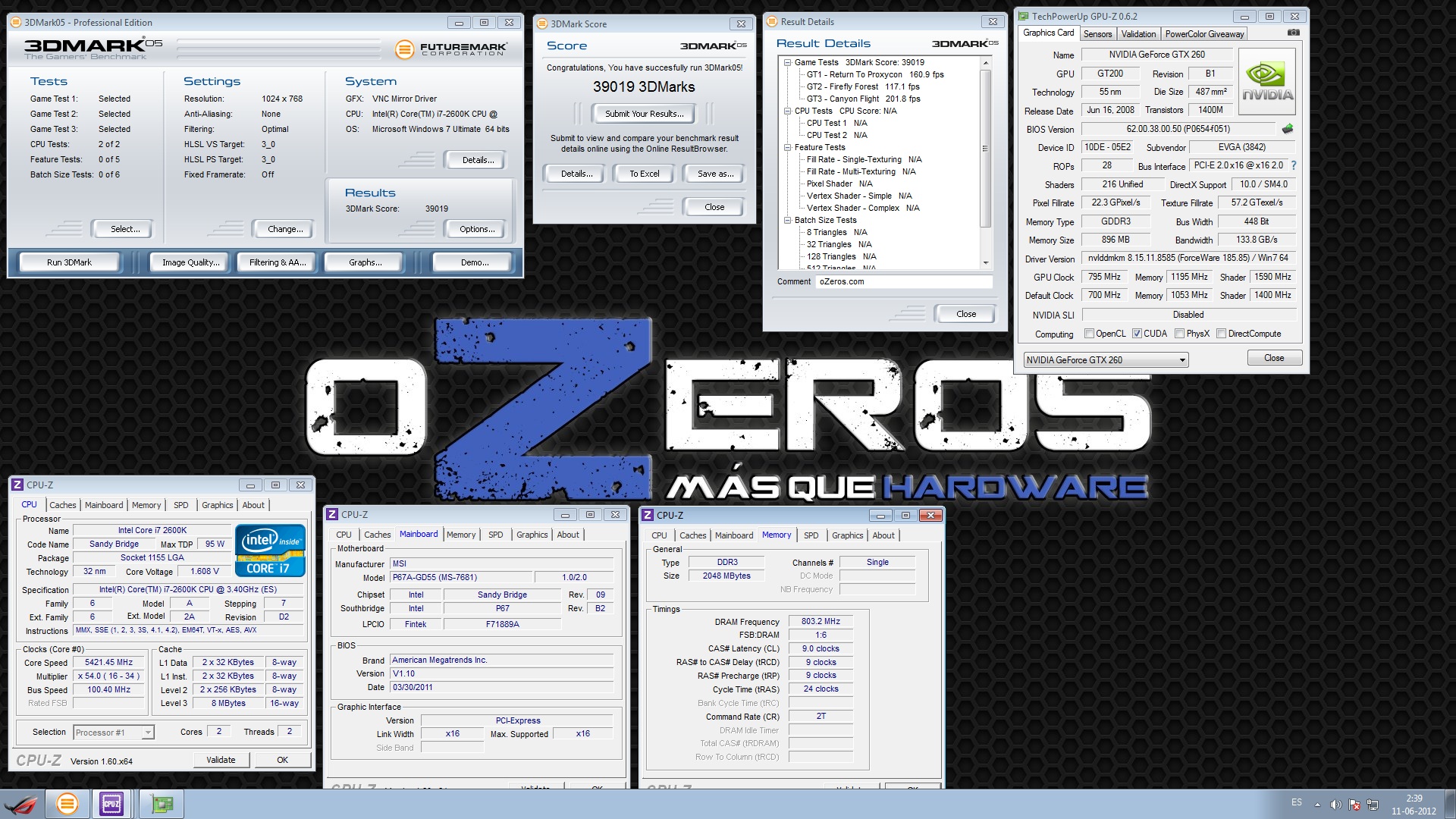The width and height of the screenshot is (1456, 819).
Task: Open the PowerColor Giveaway tab
Action: (x=1204, y=34)
